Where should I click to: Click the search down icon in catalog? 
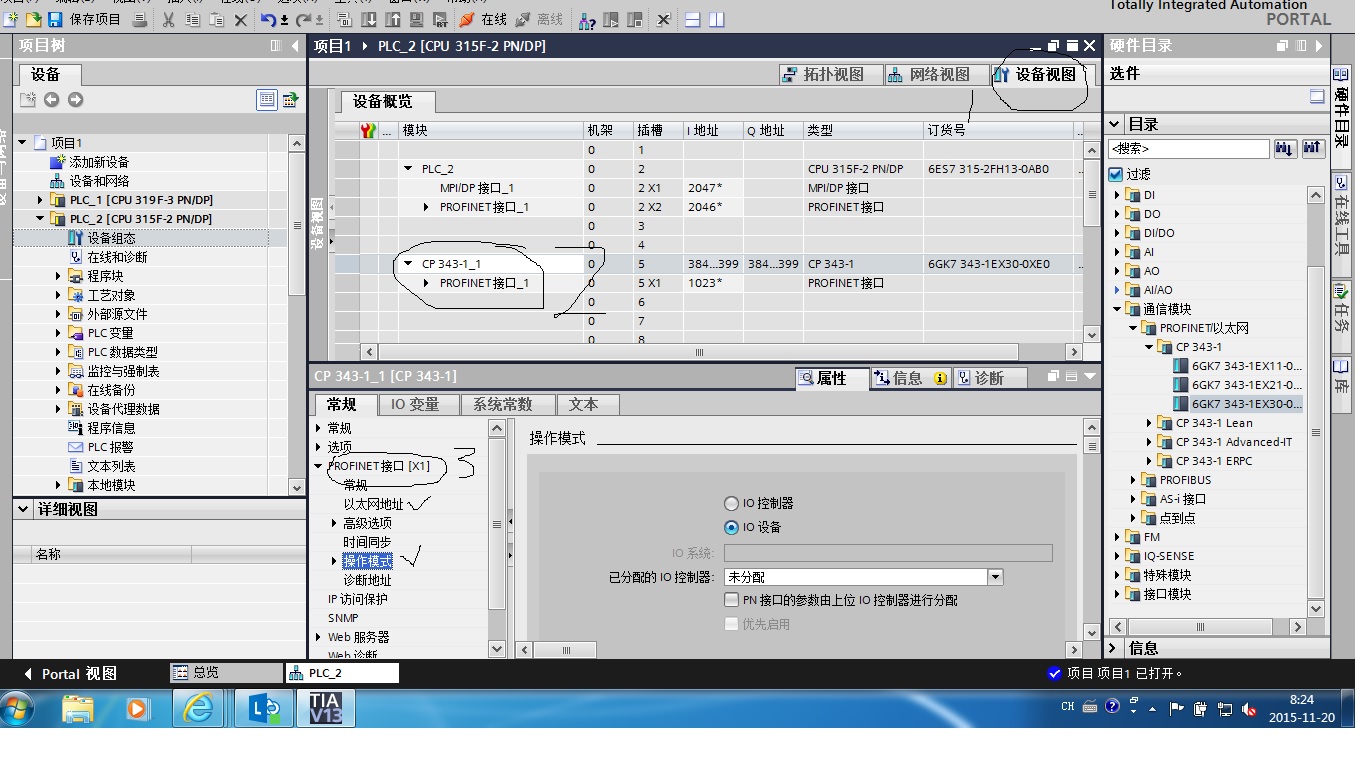click(x=1286, y=148)
